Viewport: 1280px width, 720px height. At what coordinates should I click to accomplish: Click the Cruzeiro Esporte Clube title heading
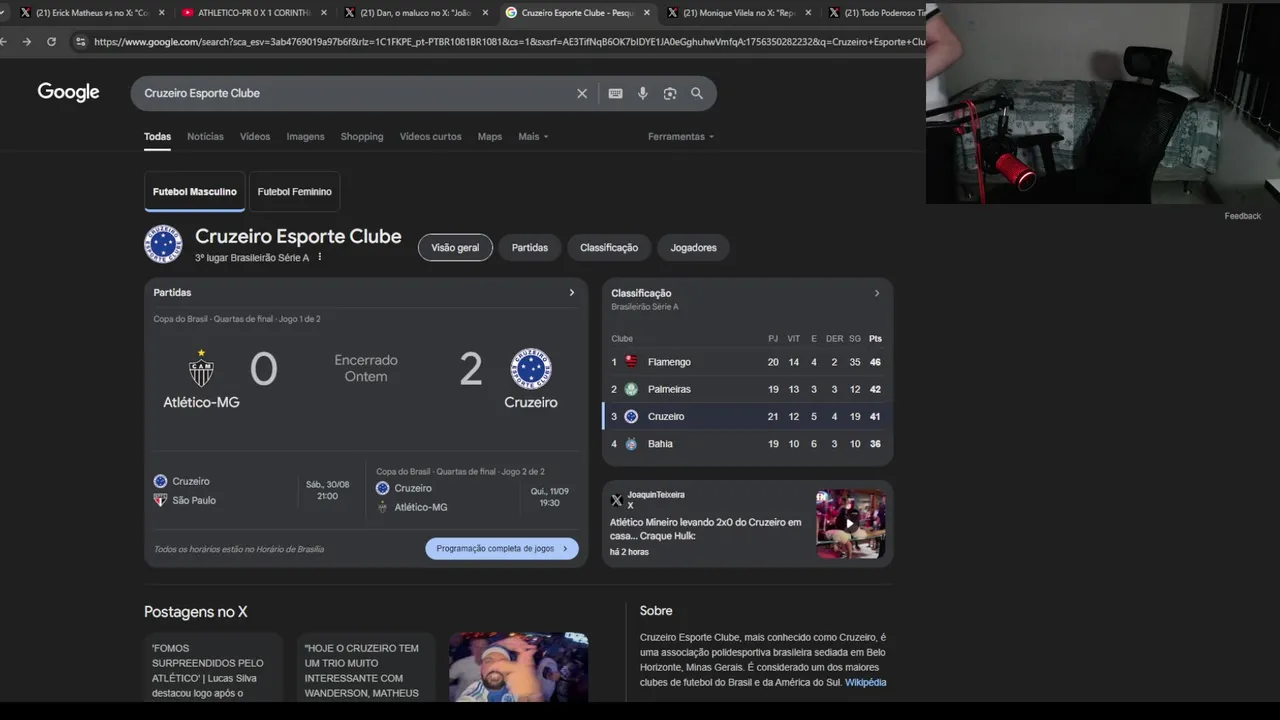[298, 236]
